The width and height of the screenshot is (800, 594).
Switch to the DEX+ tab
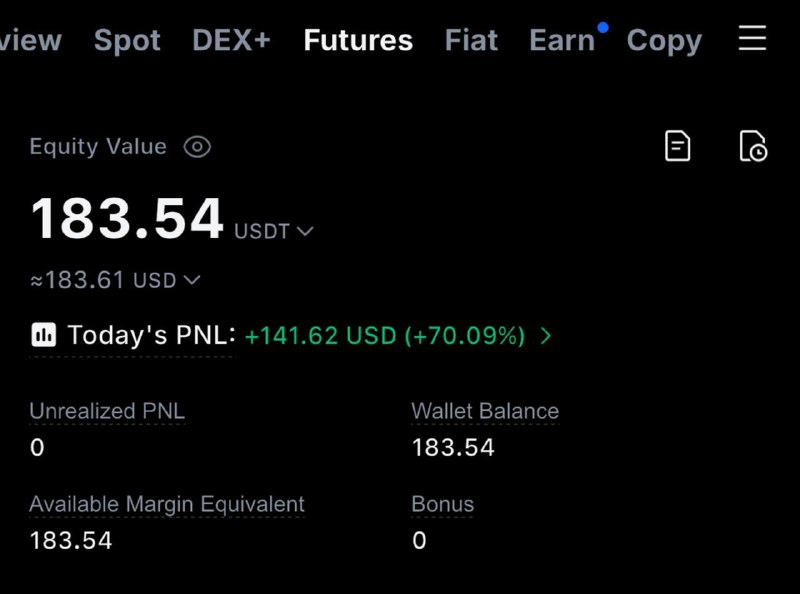point(231,40)
